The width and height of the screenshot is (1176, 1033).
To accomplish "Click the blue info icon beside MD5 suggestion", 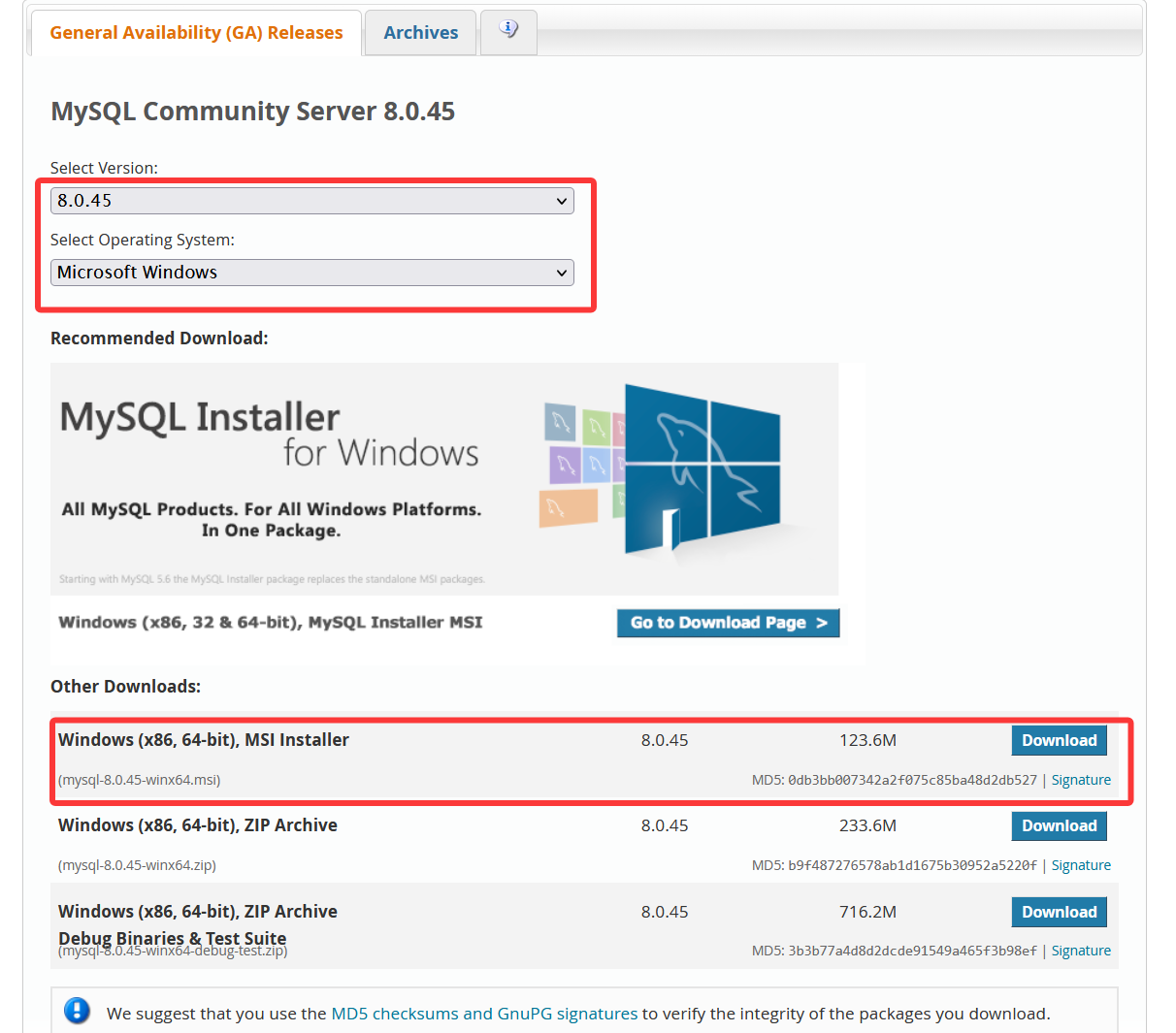I will tap(77, 1011).
